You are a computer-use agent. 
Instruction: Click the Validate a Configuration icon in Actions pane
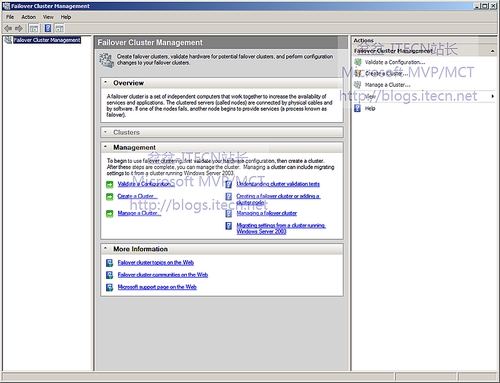pos(358,62)
